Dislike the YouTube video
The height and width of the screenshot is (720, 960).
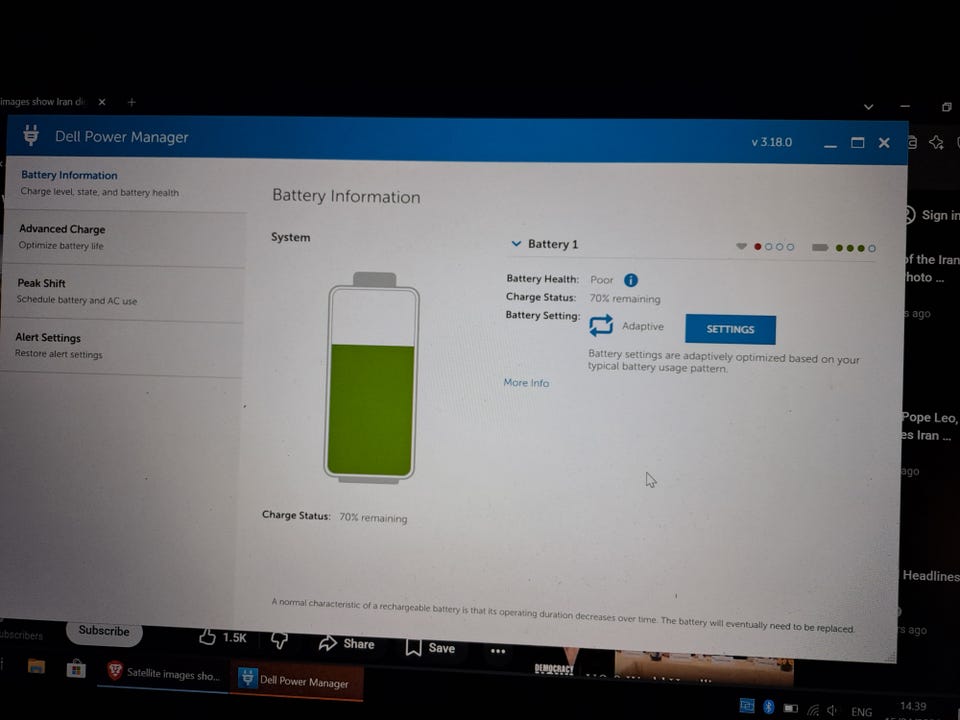tap(279, 640)
